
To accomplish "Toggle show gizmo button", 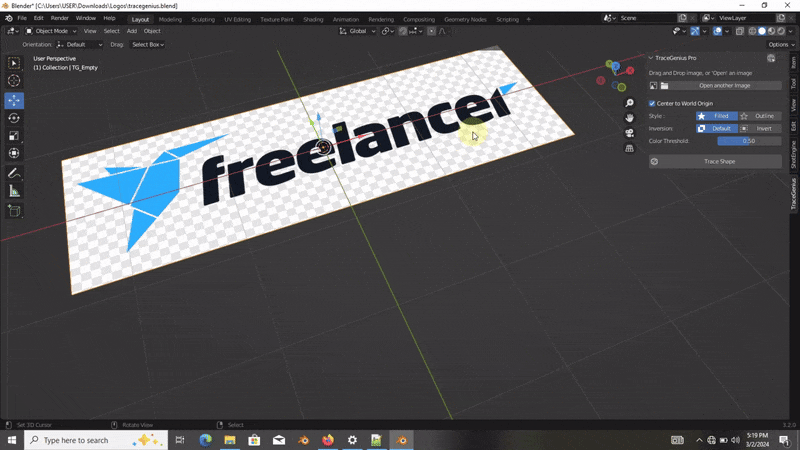I will tap(695, 31).
